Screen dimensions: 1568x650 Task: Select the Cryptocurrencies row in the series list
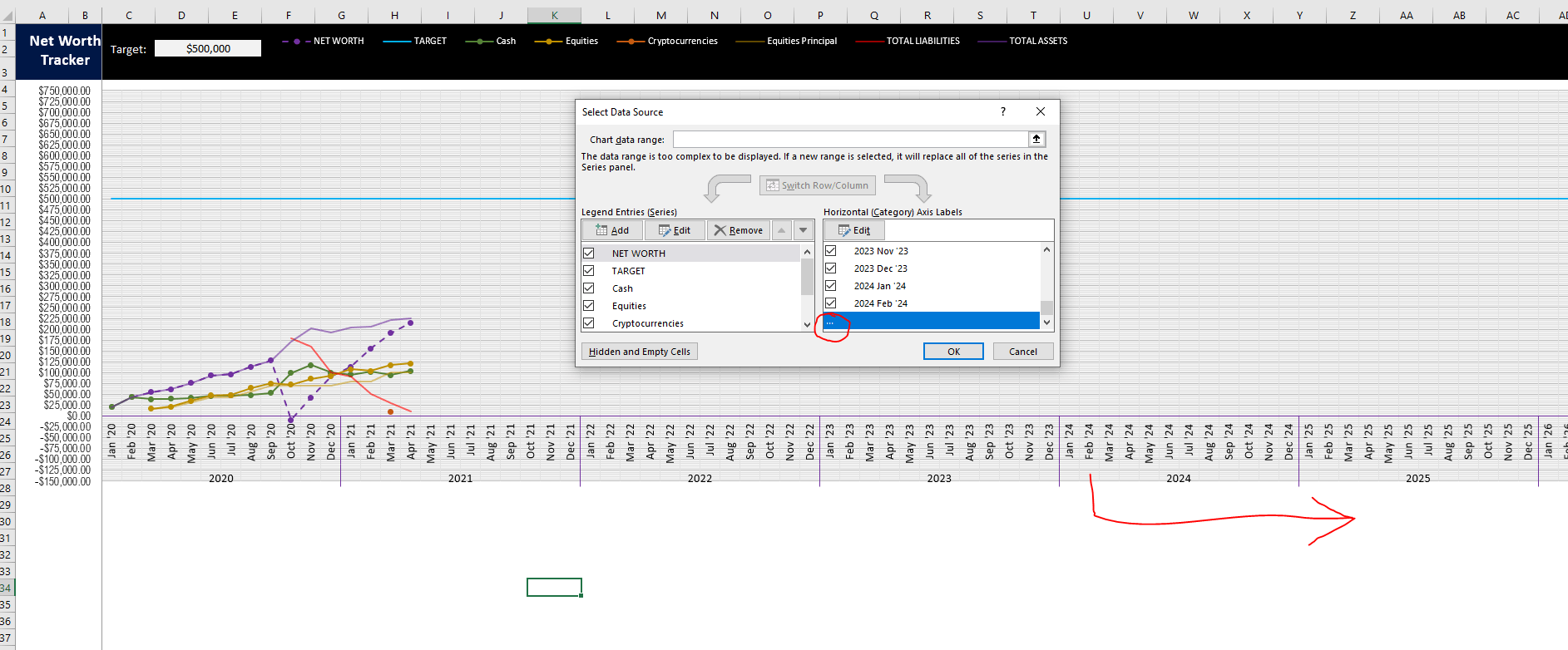pos(691,323)
